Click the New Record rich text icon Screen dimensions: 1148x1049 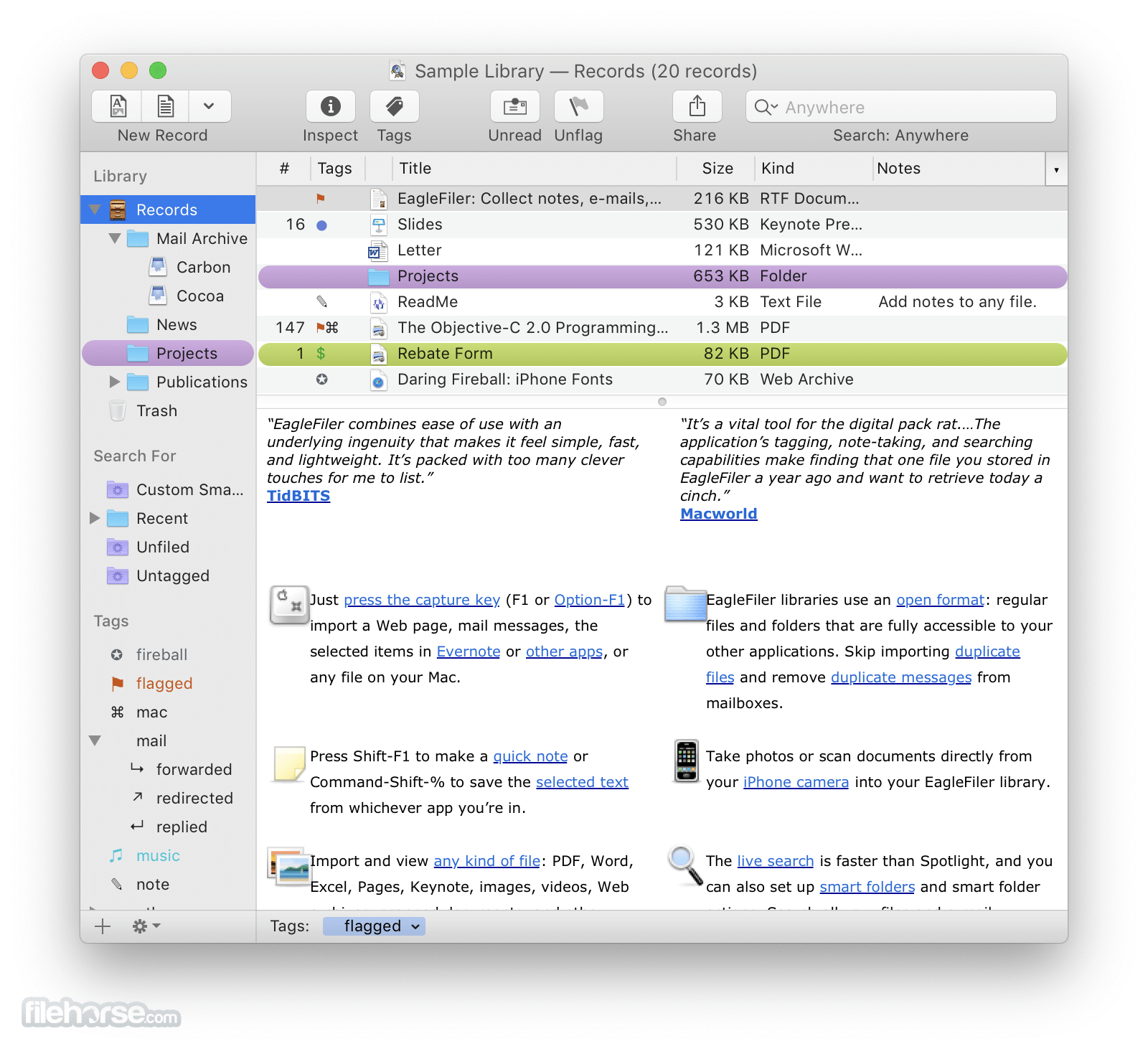pyautogui.click(x=118, y=106)
